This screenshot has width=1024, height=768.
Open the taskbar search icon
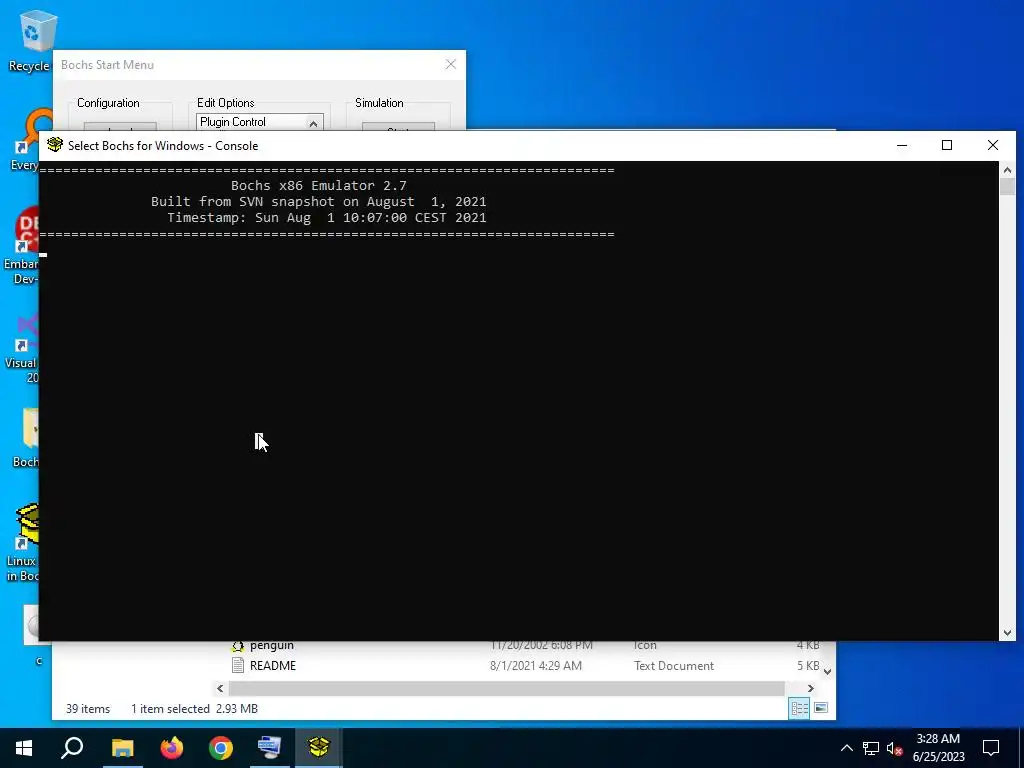72,747
